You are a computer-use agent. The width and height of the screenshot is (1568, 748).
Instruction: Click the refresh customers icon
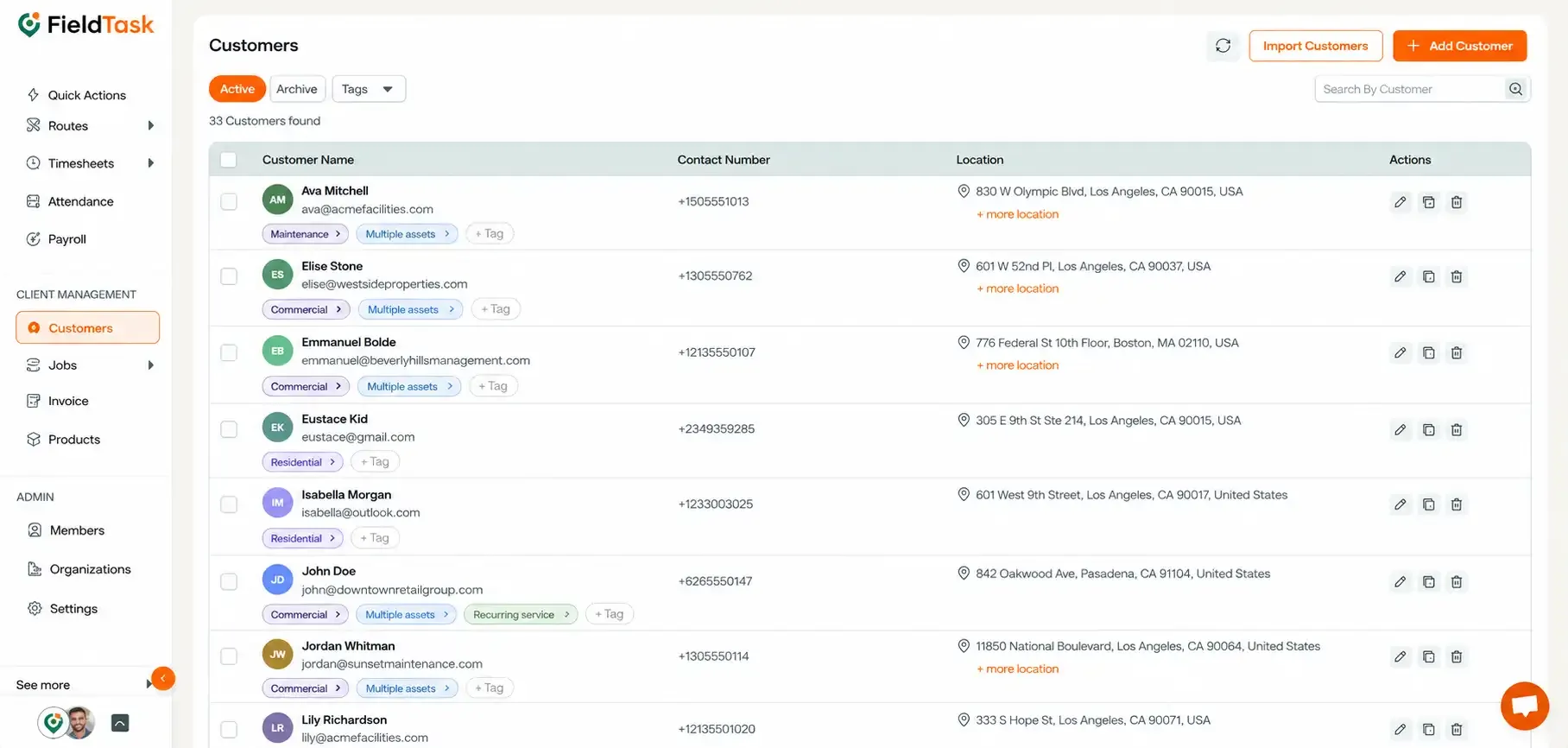click(1223, 46)
